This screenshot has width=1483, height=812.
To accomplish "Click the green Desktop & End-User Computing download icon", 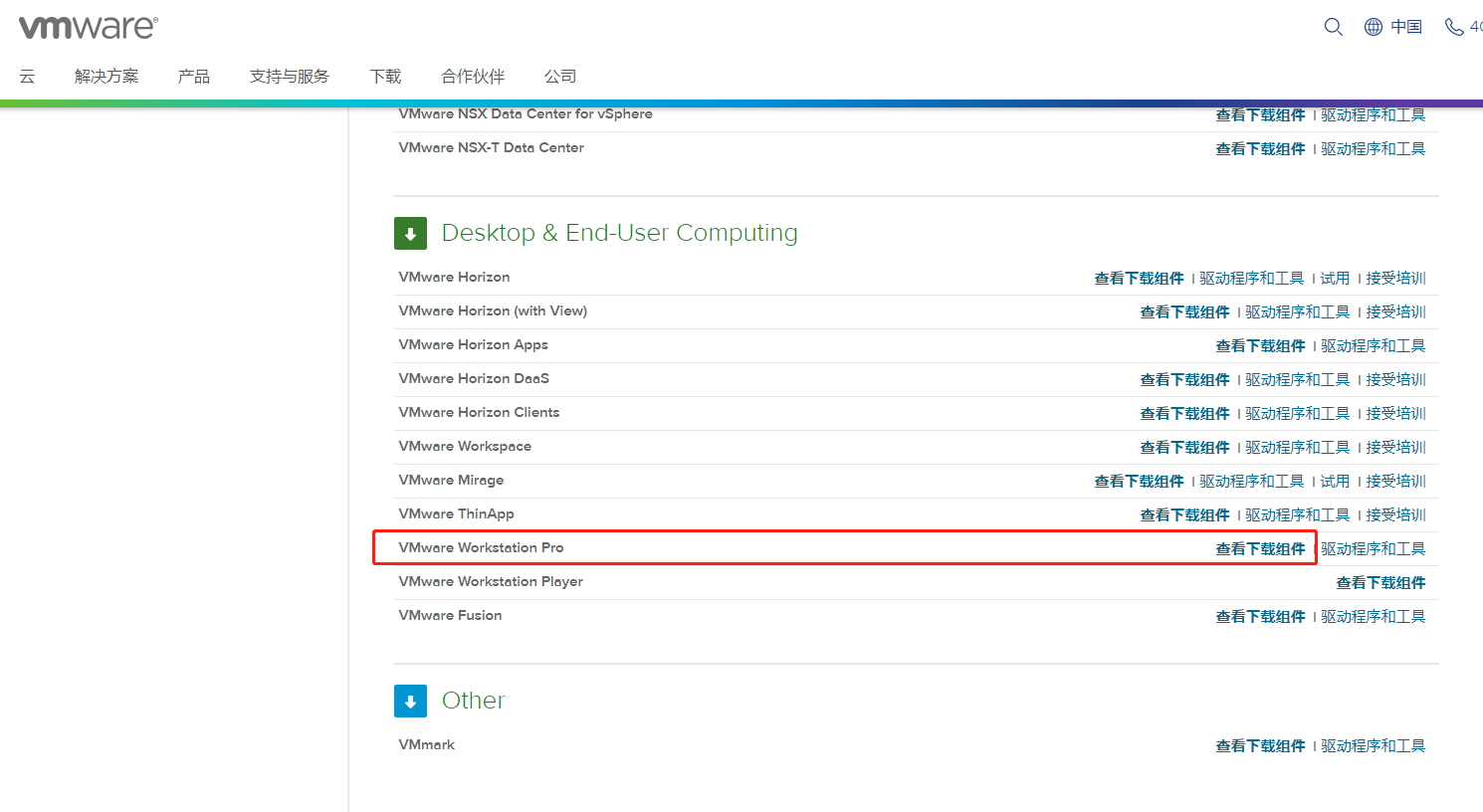I will [410, 234].
